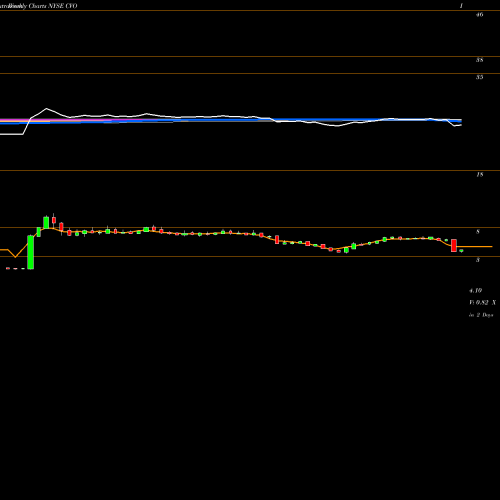This screenshot has width=500, height=500.
Task: Select the final small green candlestick
Action: 461,250
